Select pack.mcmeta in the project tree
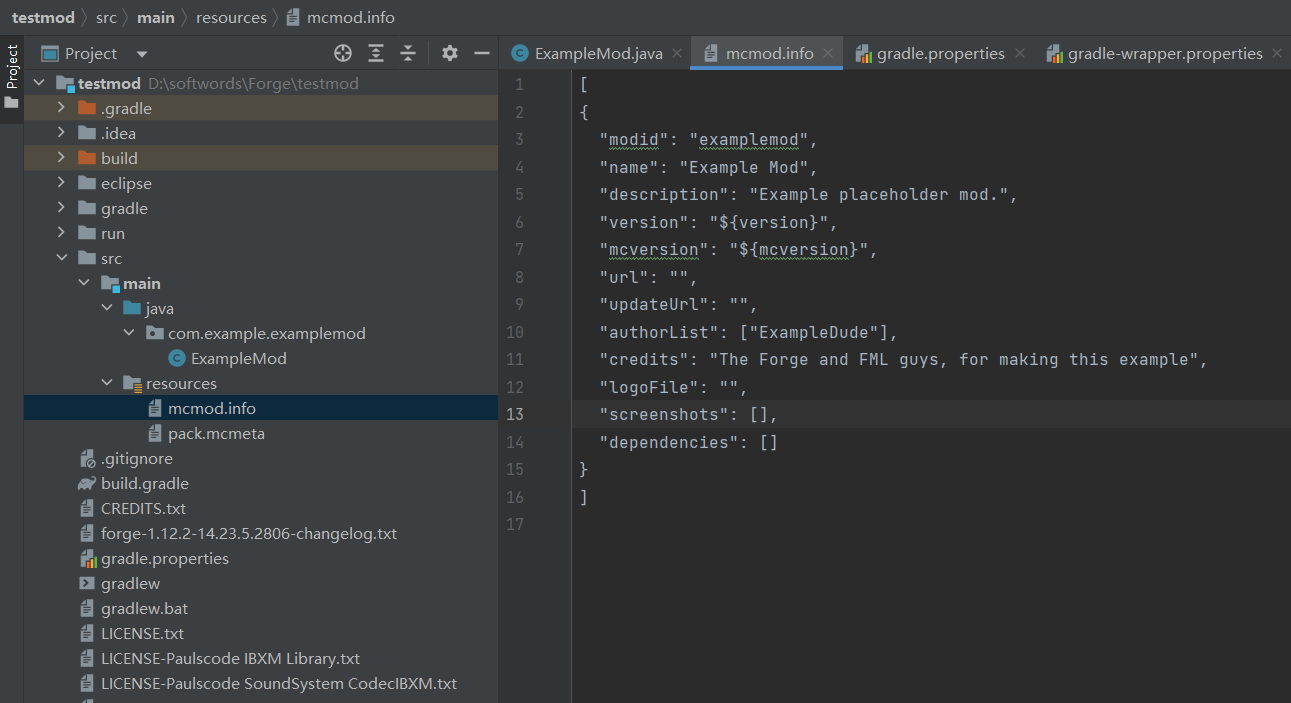Screen dimensions: 1291x703 click(x=216, y=433)
